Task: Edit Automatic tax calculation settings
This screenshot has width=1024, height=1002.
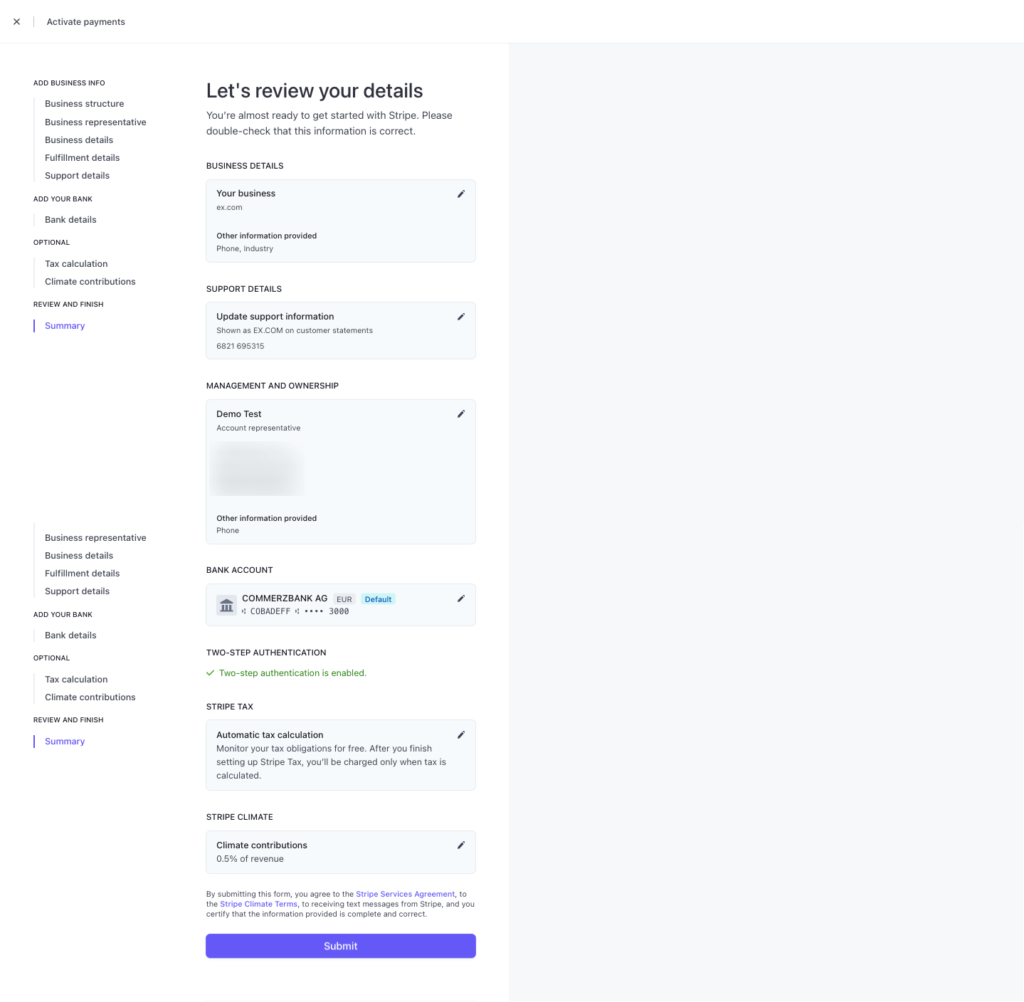Action: [x=461, y=735]
